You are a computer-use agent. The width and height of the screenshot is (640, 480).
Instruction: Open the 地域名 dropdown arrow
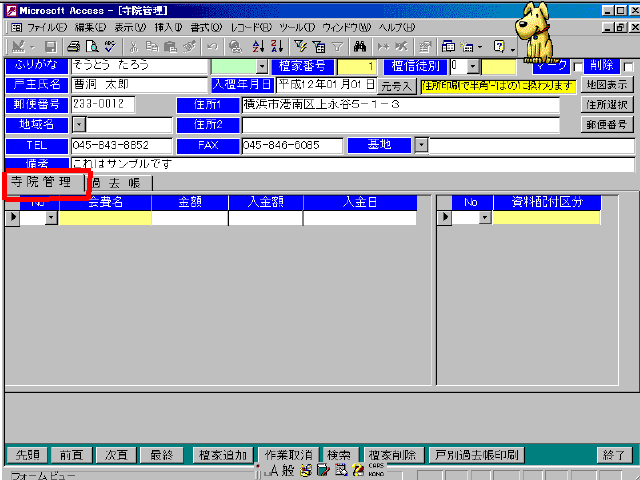(79, 124)
